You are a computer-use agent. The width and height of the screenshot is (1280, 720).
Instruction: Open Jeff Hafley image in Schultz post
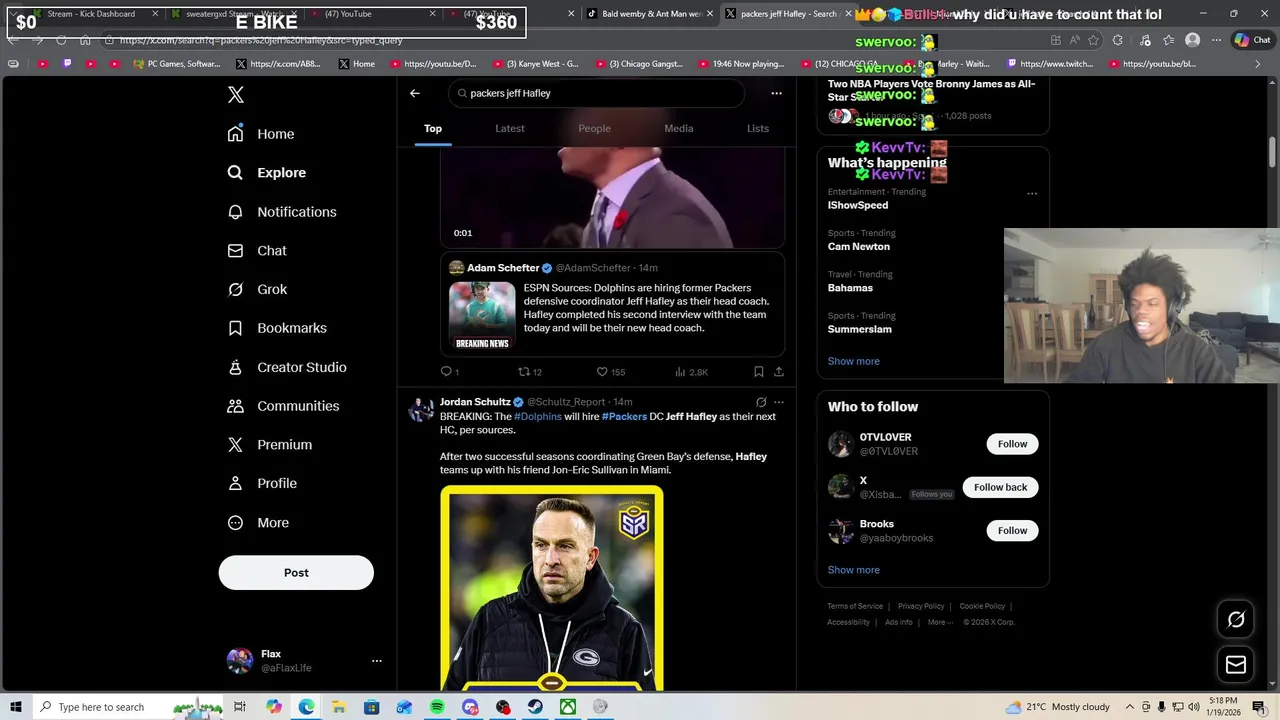[x=552, y=588]
